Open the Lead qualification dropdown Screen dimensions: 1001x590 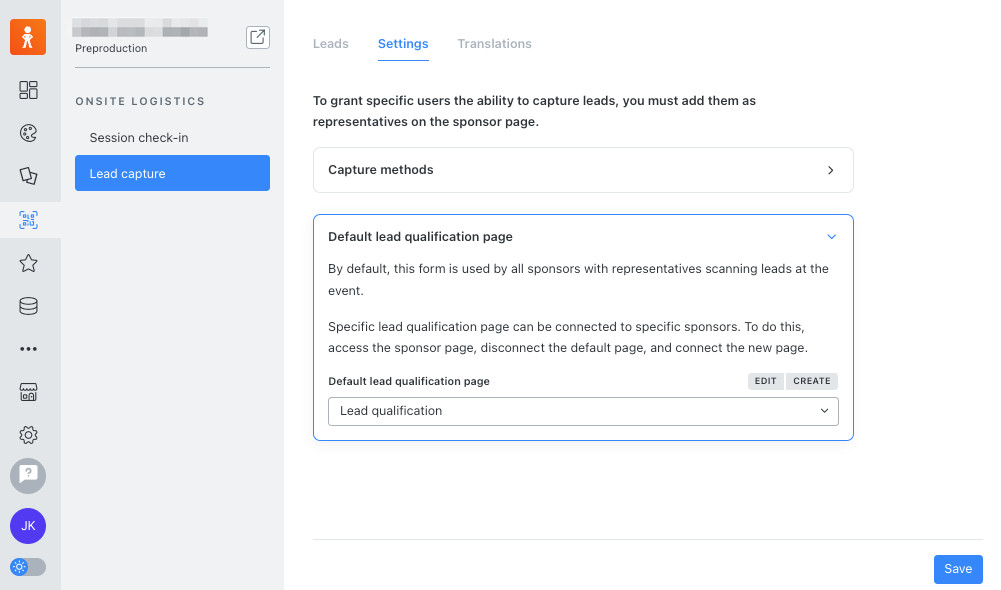point(583,411)
